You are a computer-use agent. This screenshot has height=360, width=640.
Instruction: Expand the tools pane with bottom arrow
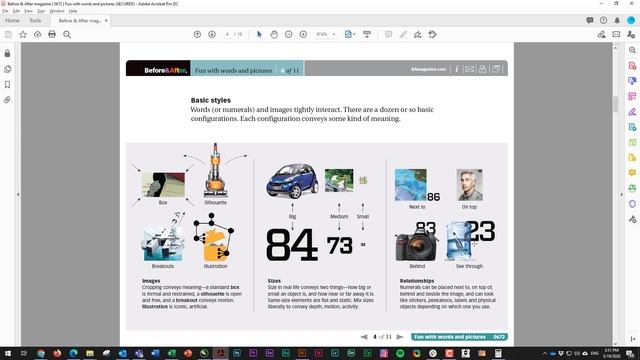632,339
